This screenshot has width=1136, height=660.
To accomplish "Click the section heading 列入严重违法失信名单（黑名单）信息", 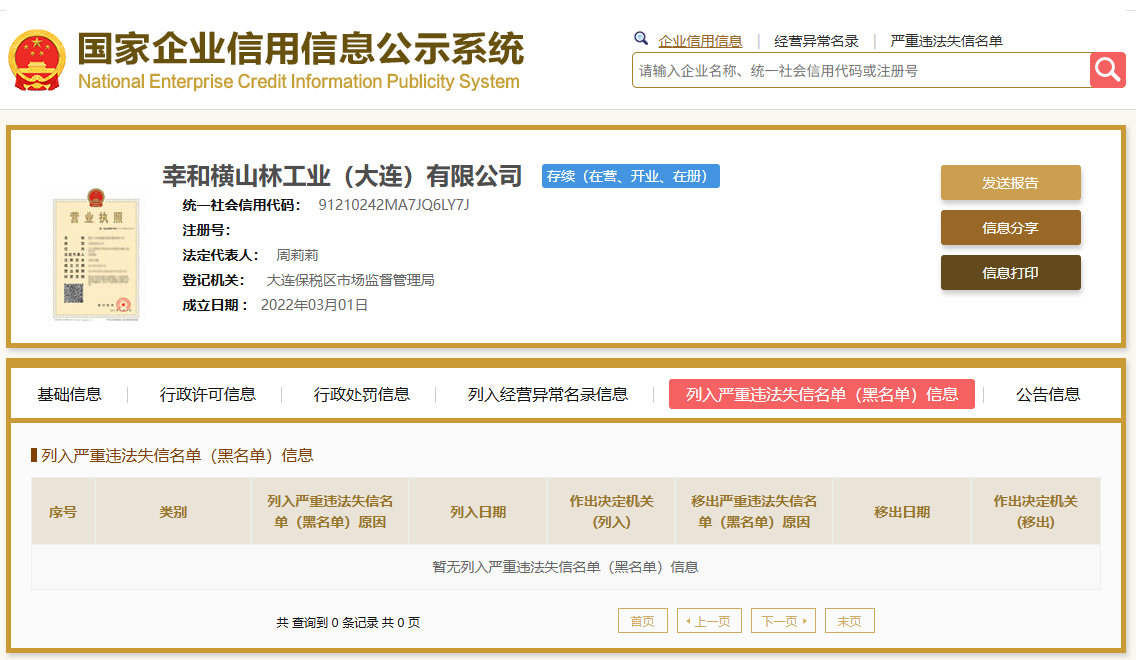I will [x=178, y=456].
